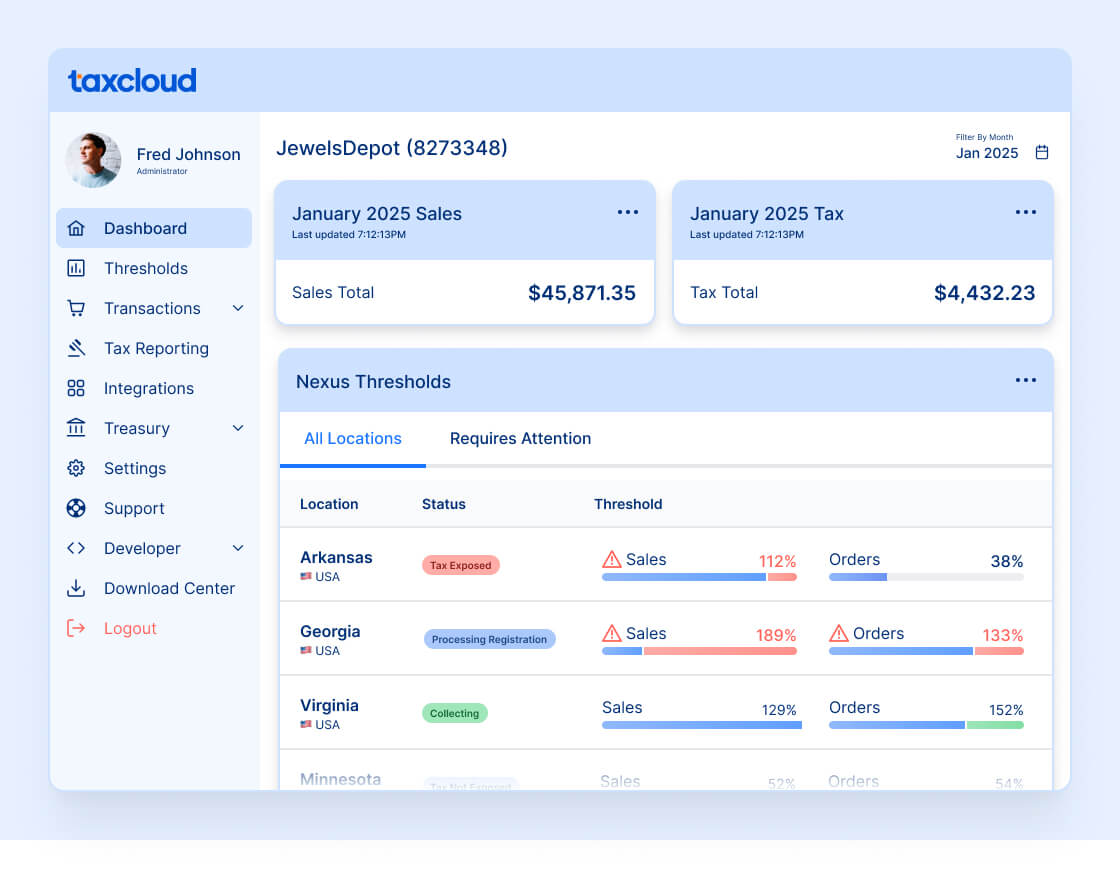Click the Collecting status badge
The width and height of the screenshot is (1120, 872).
coord(454,713)
